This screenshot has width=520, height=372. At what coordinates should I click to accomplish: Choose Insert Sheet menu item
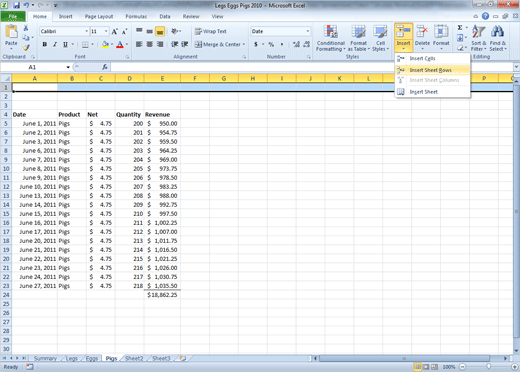point(433,92)
